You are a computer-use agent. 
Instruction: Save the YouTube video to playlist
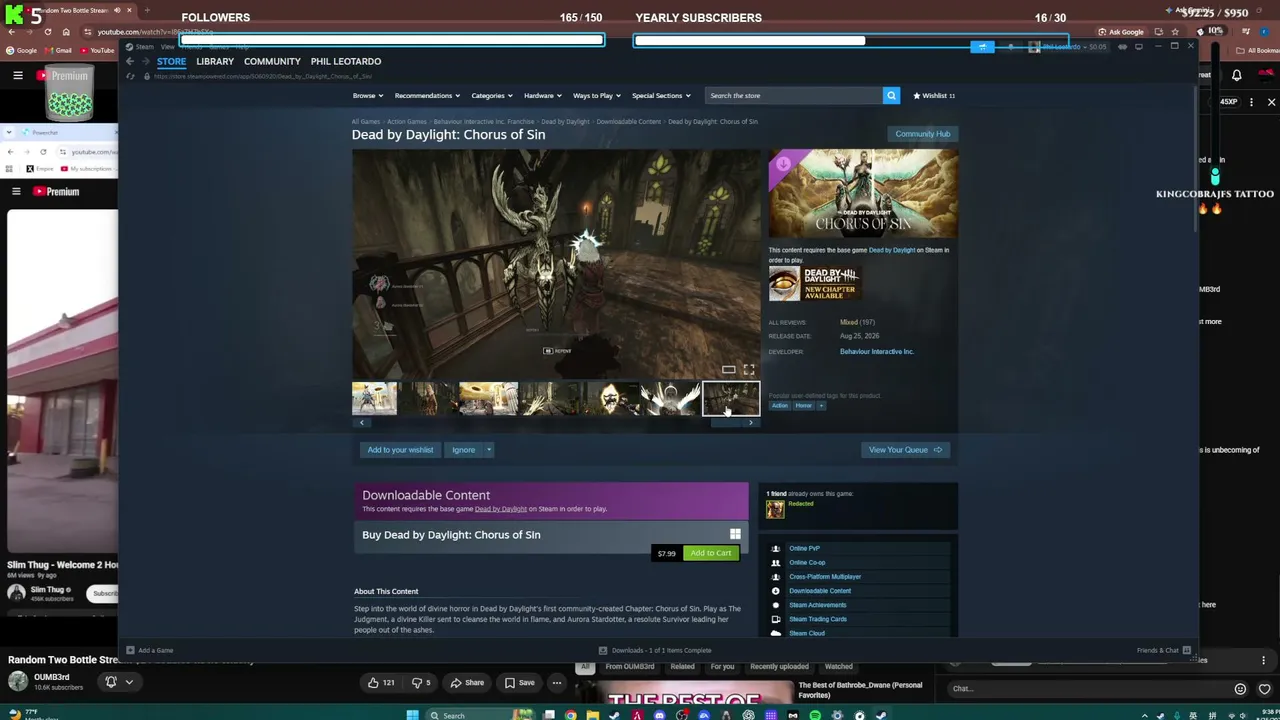(x=519, y=683)
